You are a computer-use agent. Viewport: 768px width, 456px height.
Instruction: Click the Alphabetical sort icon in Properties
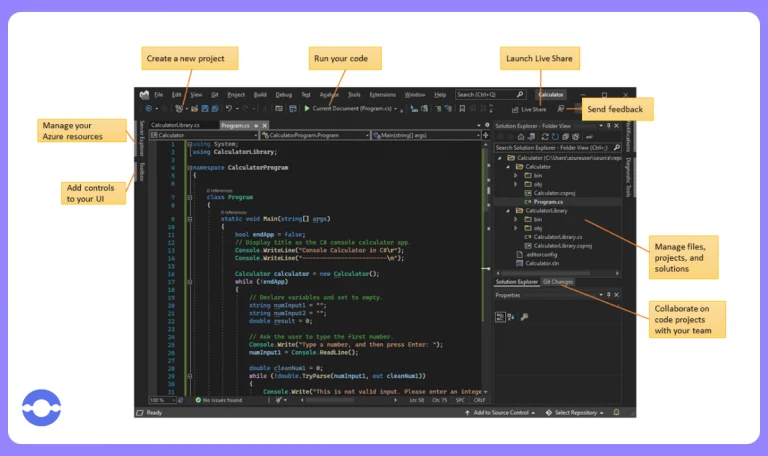click(511, 317)
